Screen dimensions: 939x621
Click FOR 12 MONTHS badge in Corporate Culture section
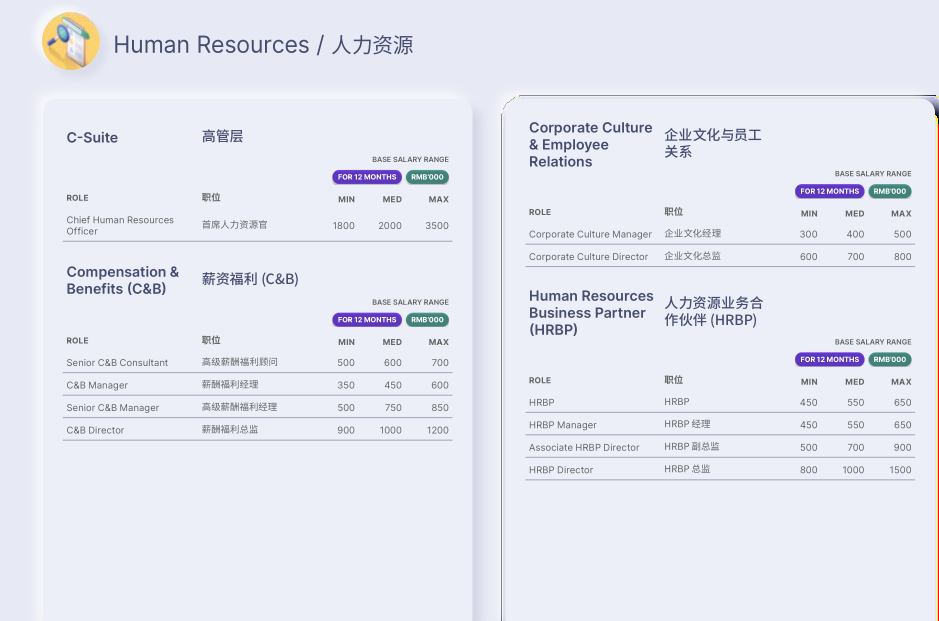tap(829, 192)
